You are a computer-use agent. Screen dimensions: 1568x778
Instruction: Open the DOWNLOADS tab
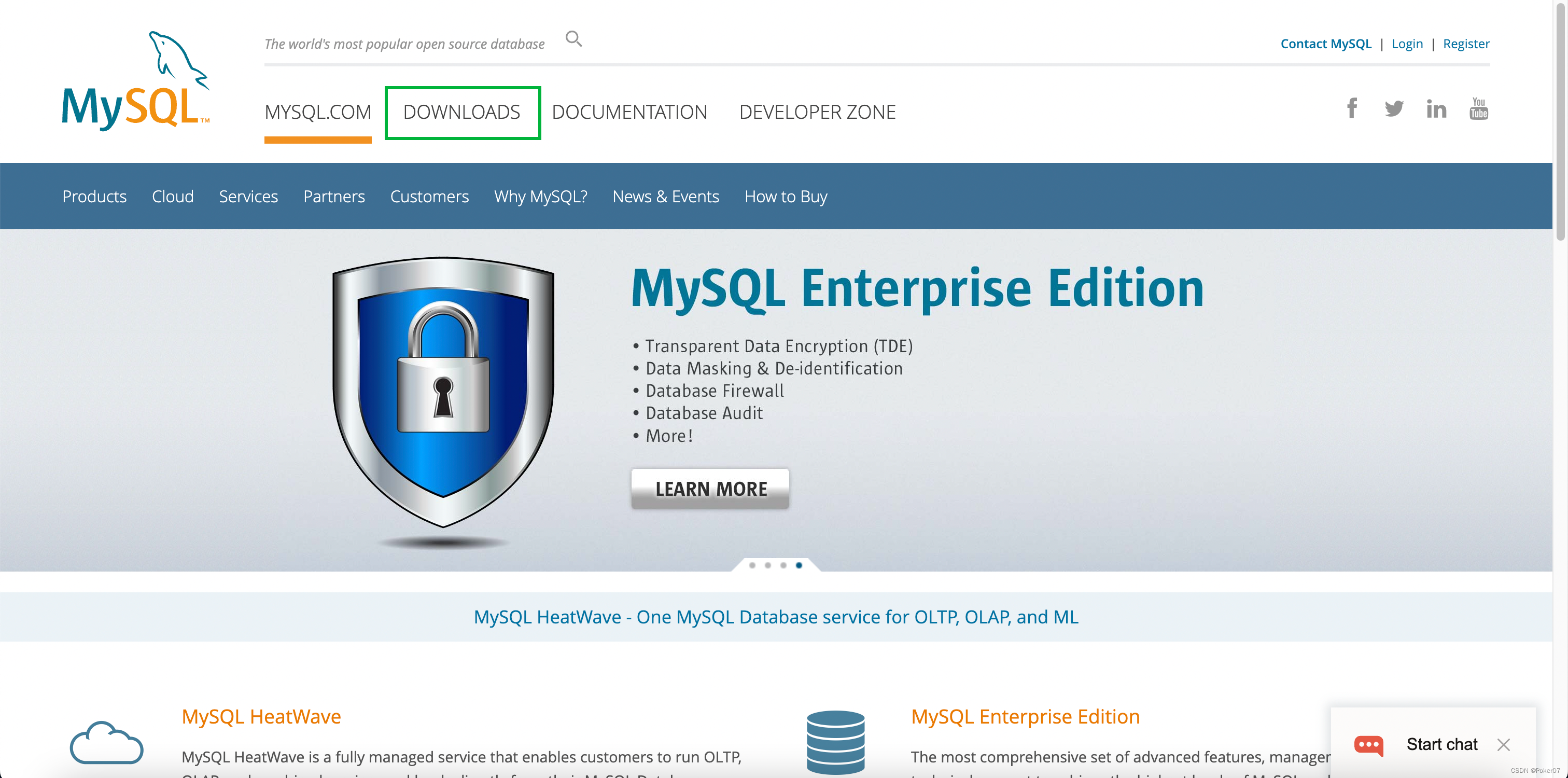(x=462, y=112)
